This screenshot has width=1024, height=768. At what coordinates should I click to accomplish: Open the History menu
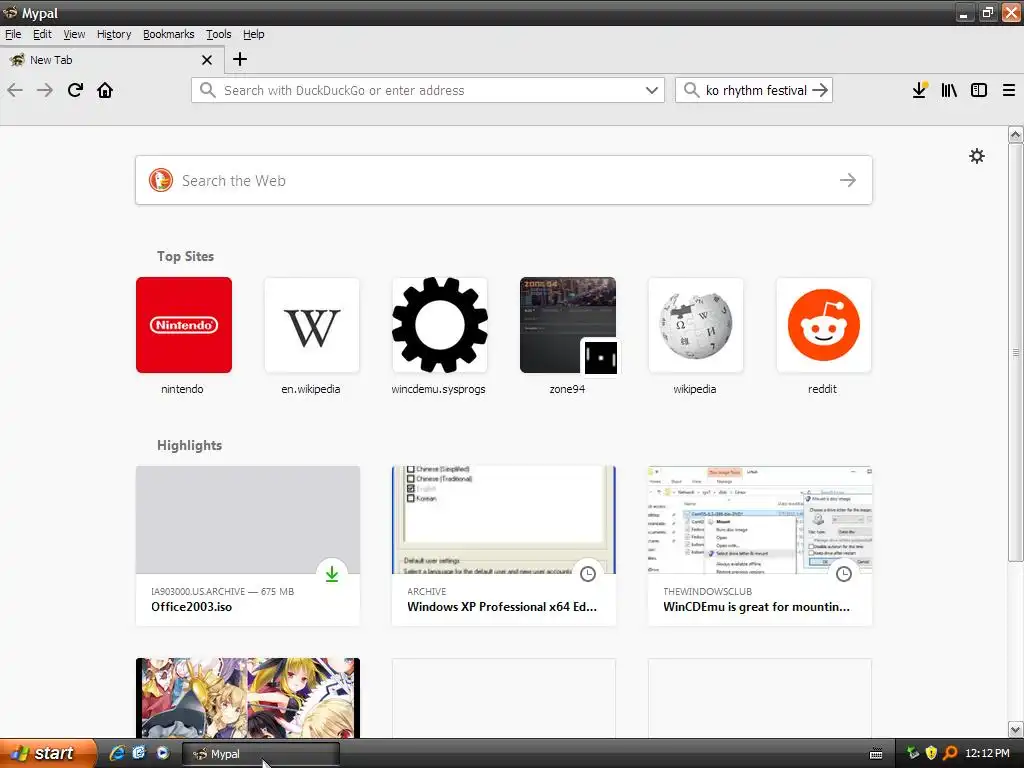(x=114, y=34)
